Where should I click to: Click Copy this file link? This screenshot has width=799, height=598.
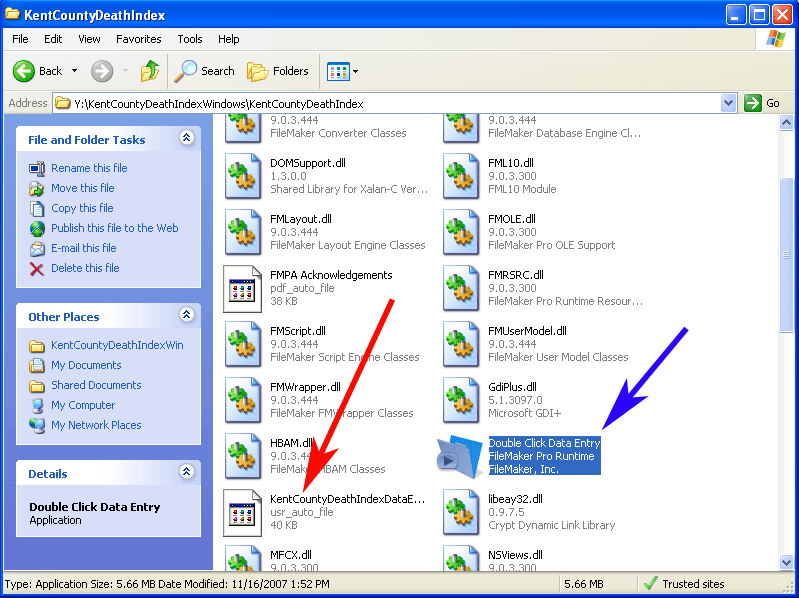click(x=82, y=208)
